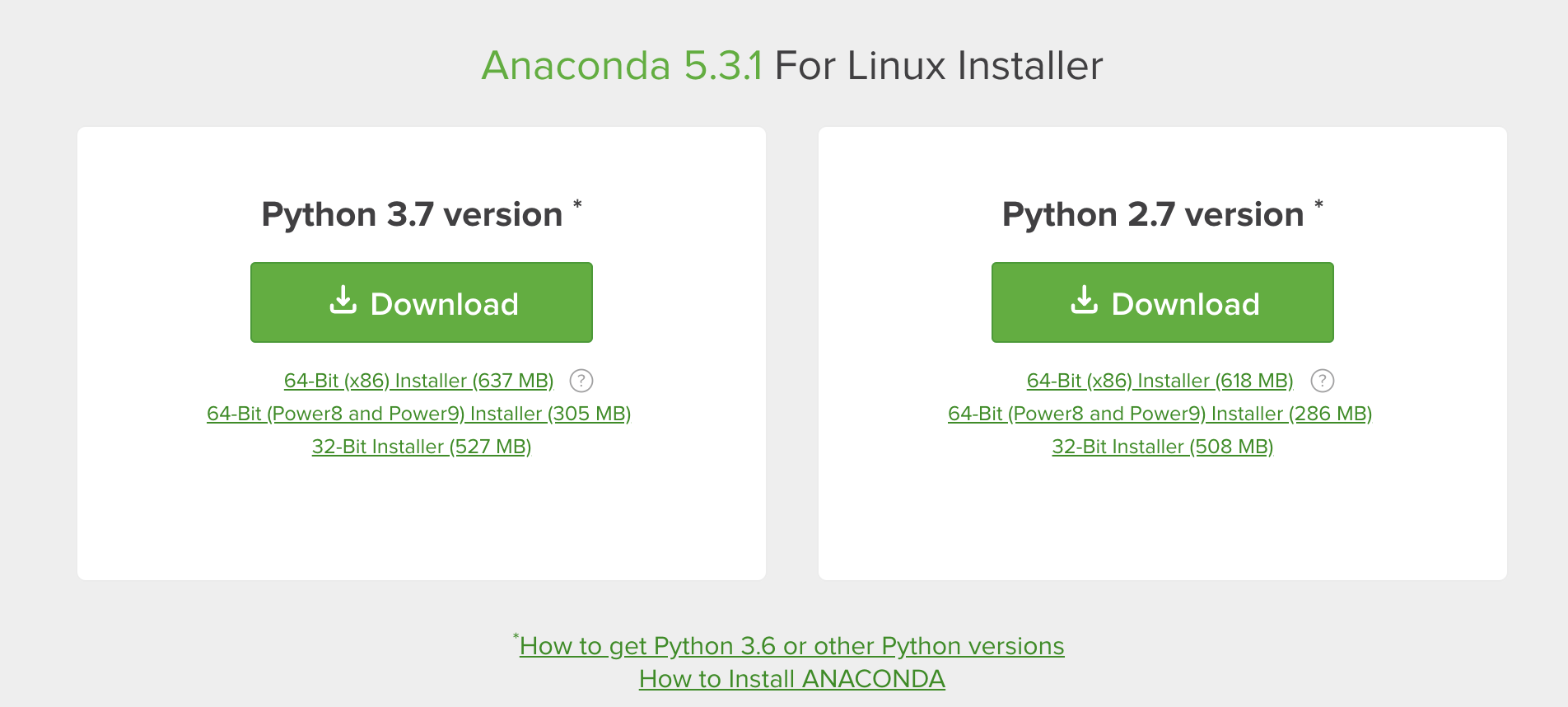Screen dimensions: 1568x707
Task: Click the For Linux Installer title text
Action: [x=939, y=65]
